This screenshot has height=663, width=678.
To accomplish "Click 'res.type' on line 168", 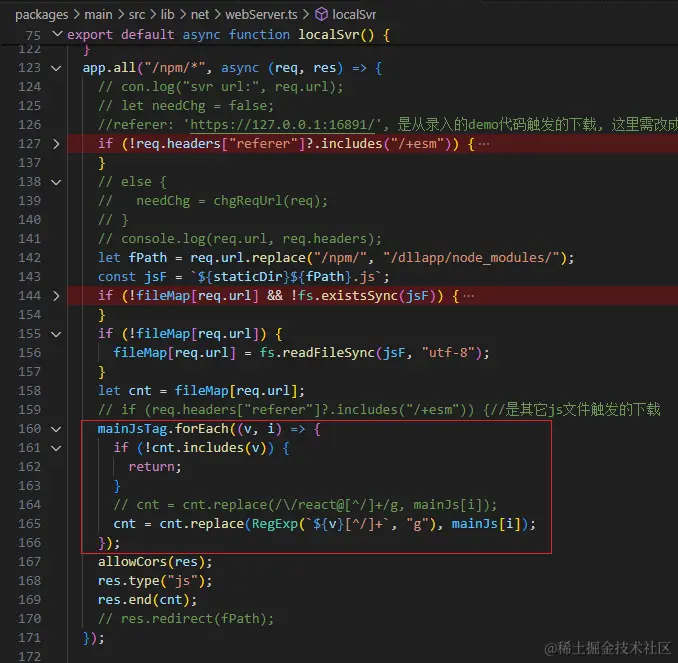I will click(x=128, y=581).
